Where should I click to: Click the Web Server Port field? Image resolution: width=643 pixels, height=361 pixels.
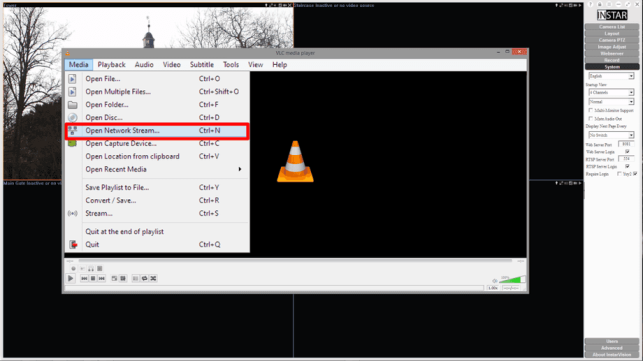[x=626, y=144]
